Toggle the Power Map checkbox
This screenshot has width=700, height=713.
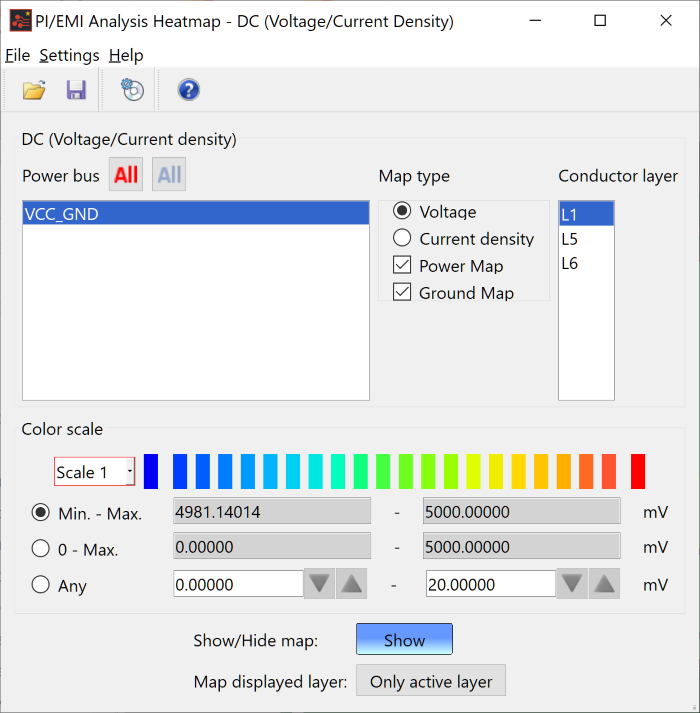402,265
